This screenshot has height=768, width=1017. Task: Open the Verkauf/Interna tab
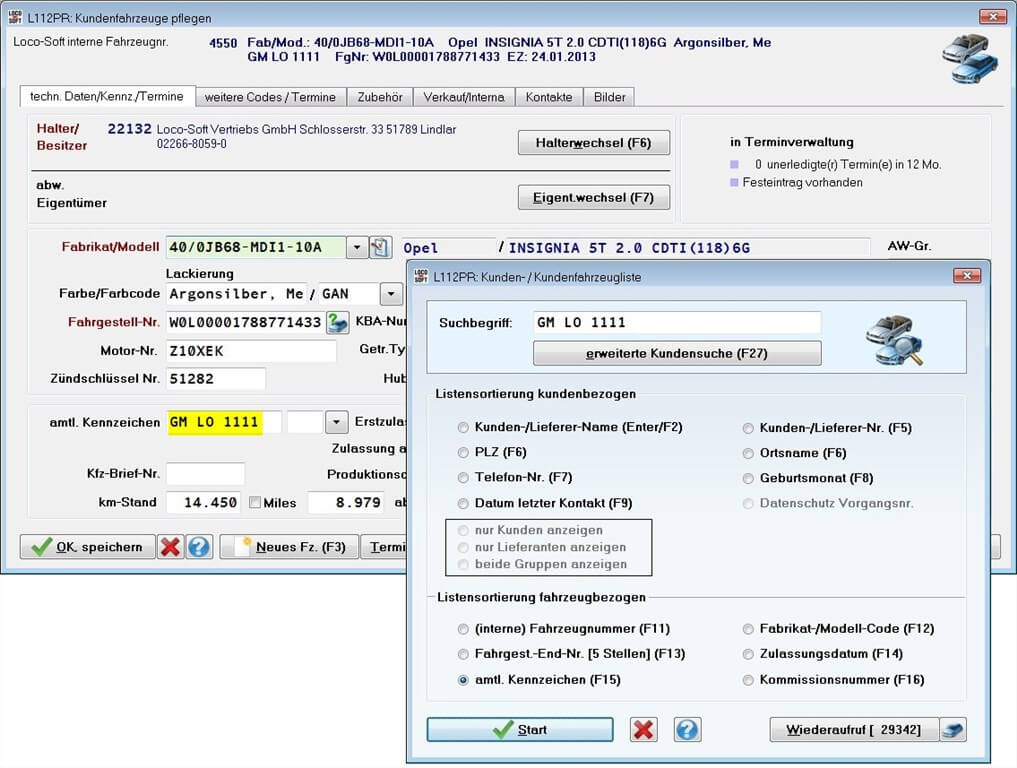pyautogui.click(x=465, y=97)
